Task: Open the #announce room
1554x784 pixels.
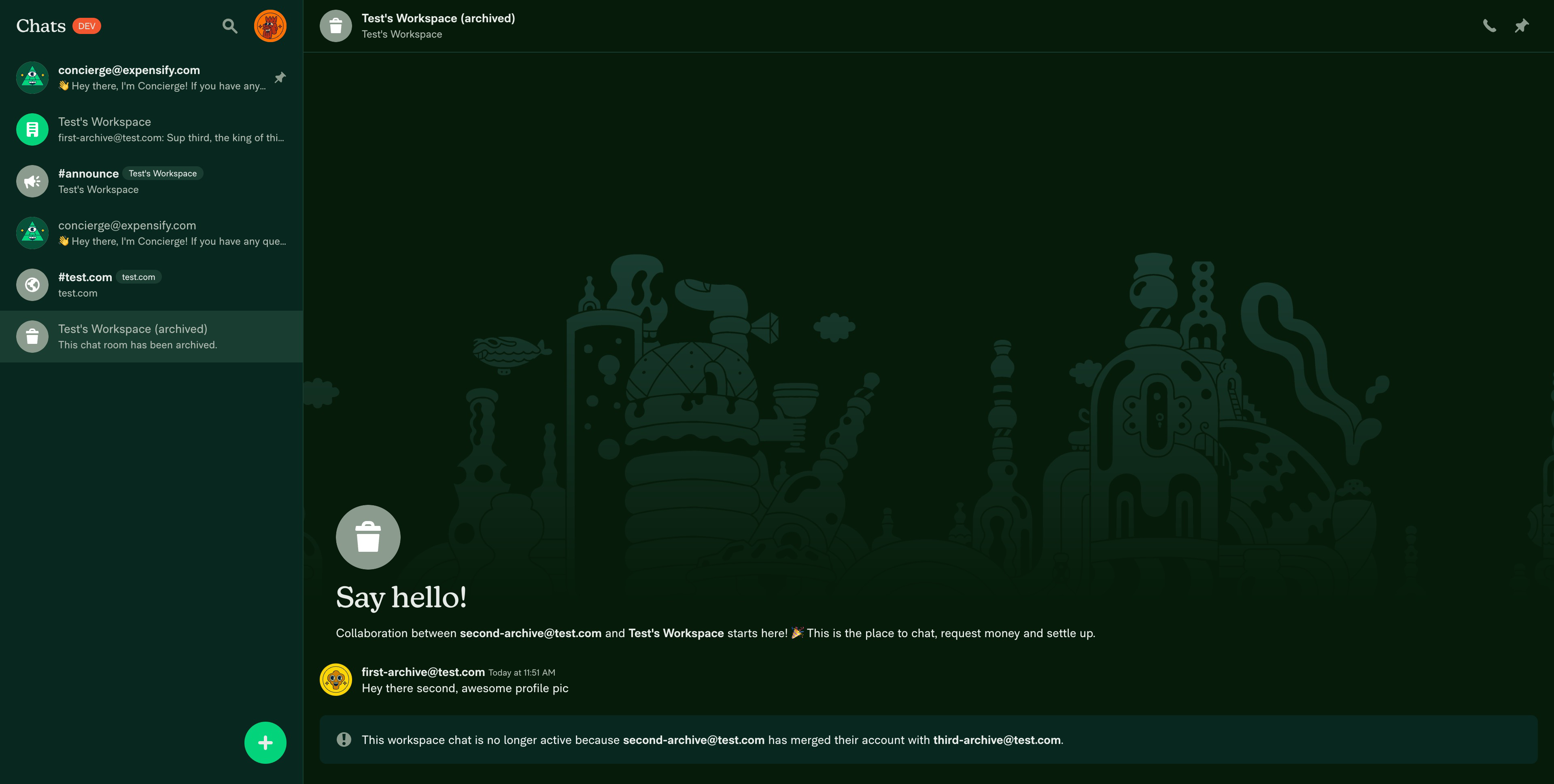Action: coord(151,182)
